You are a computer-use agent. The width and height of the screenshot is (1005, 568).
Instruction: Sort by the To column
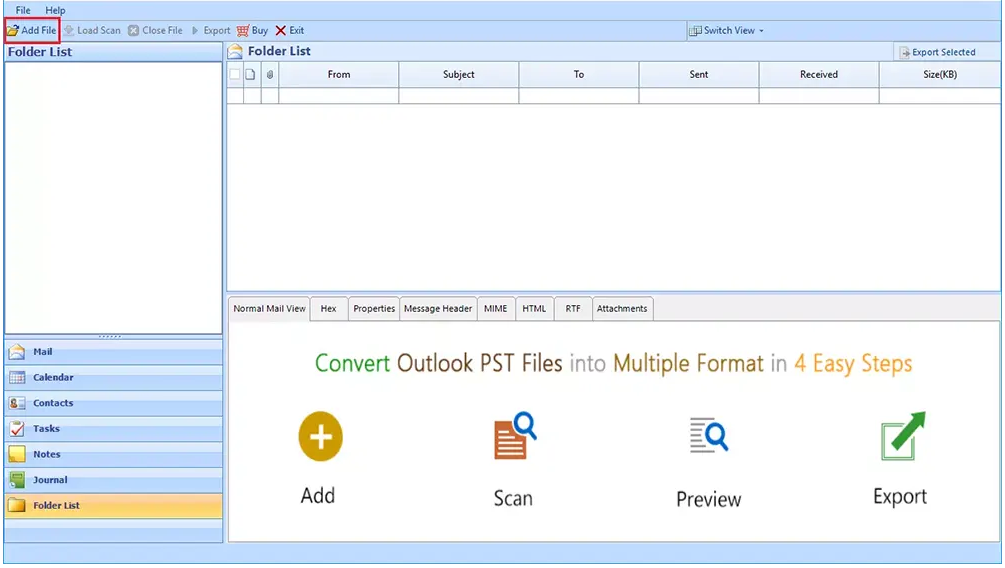(x=579, y=74)
